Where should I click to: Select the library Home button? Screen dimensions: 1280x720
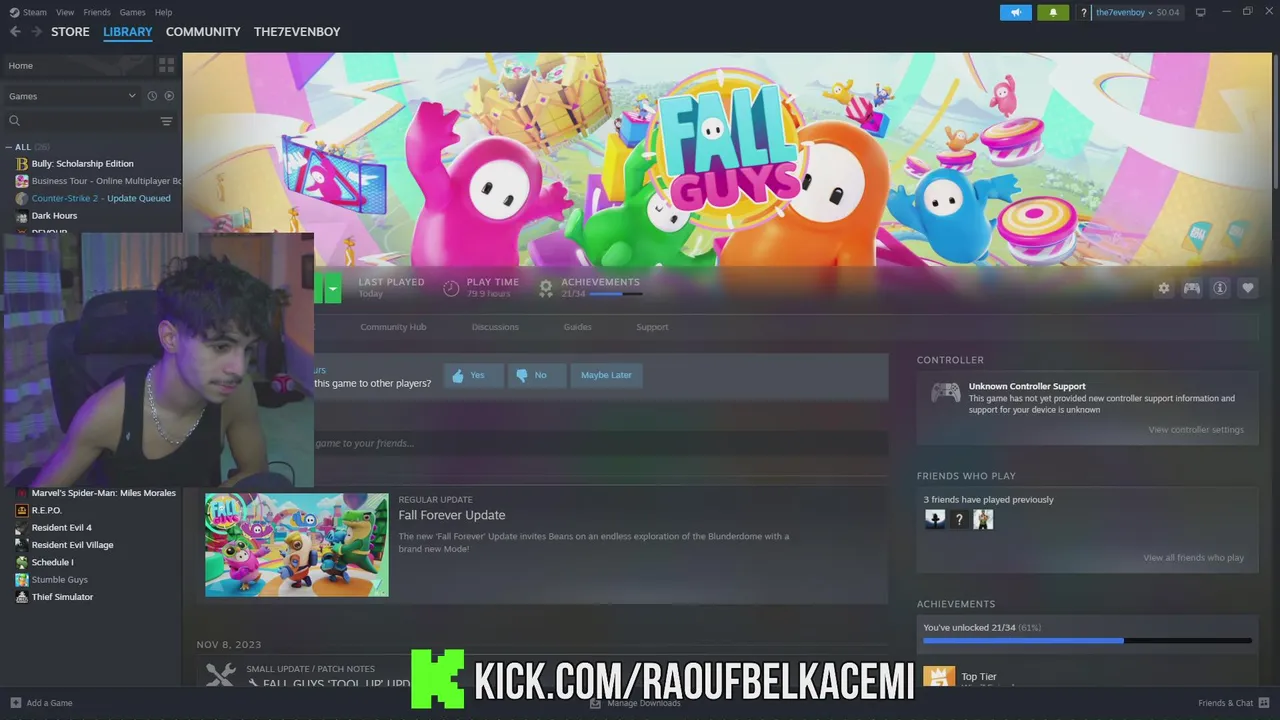pyautogui.click(x=78, y=65)
